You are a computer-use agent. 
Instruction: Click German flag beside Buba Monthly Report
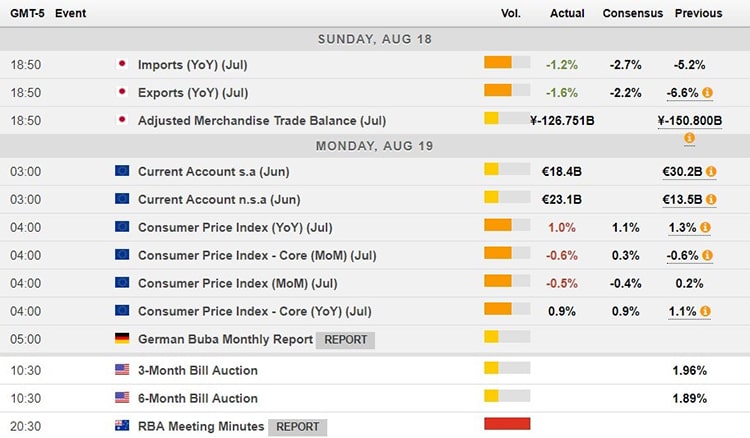click(x=123, y=339)
